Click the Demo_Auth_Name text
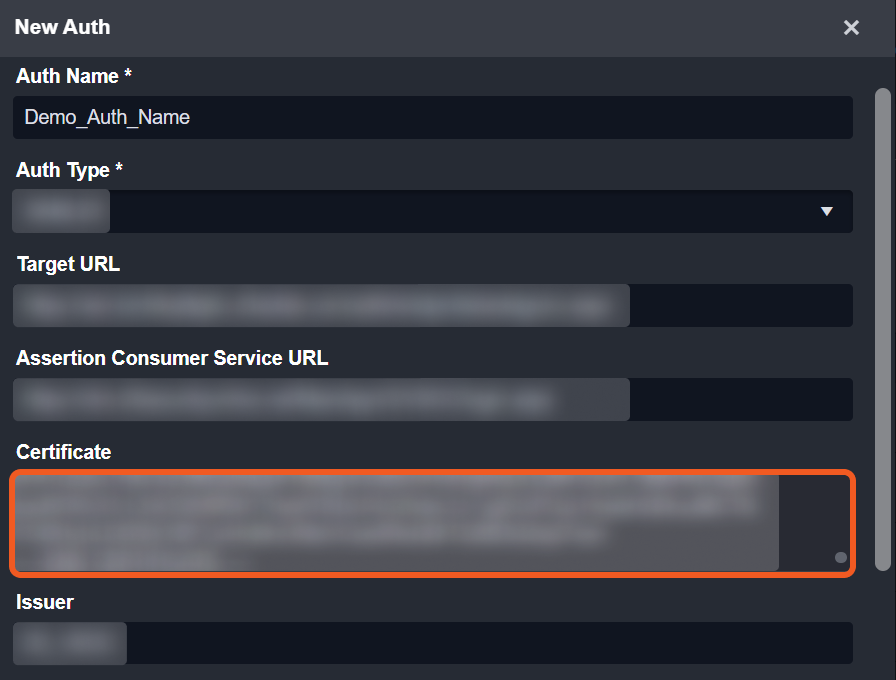The image size is (896, 680). [107, 117]
